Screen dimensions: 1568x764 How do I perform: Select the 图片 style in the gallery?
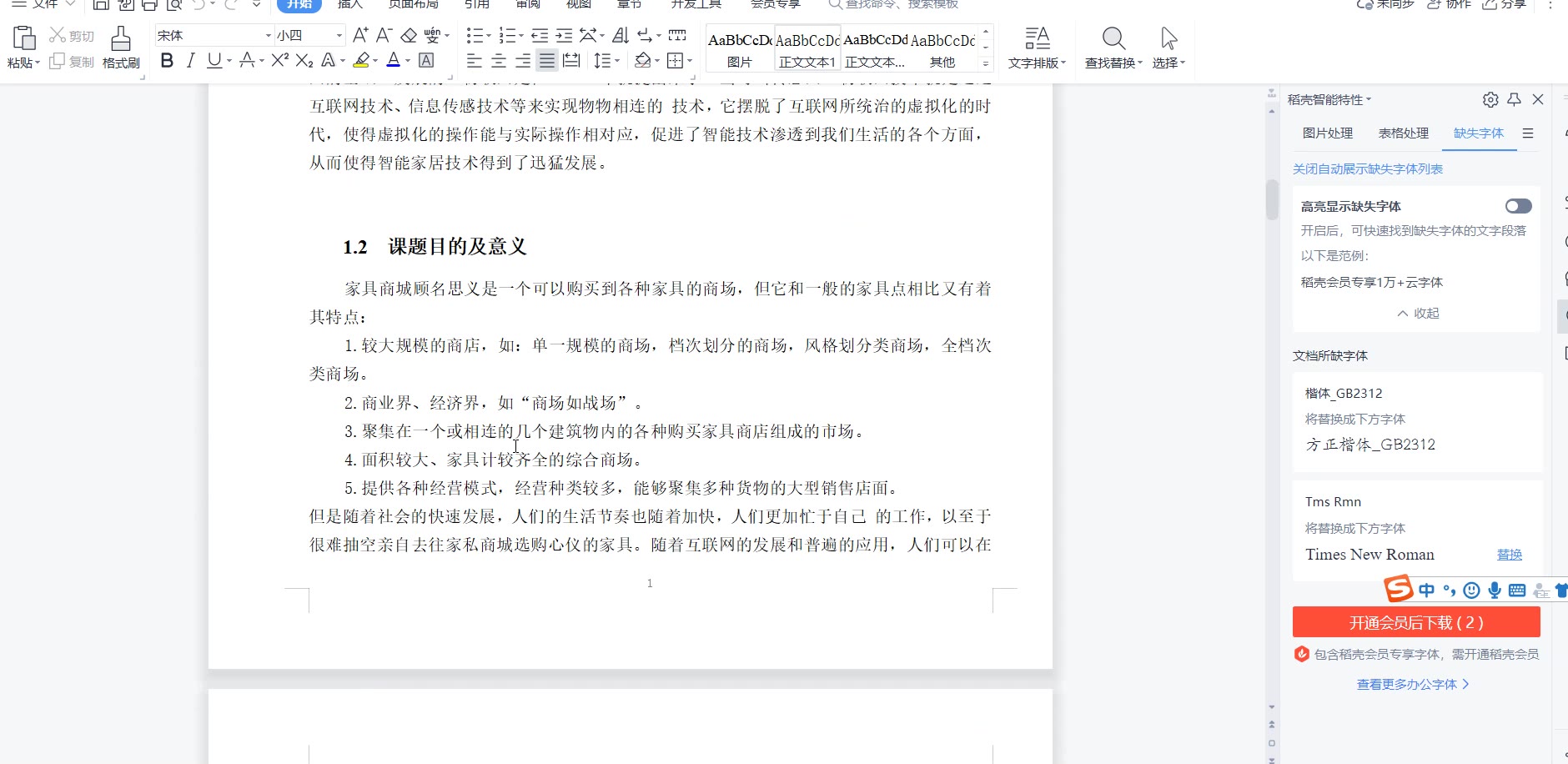(x=740, y=49)
